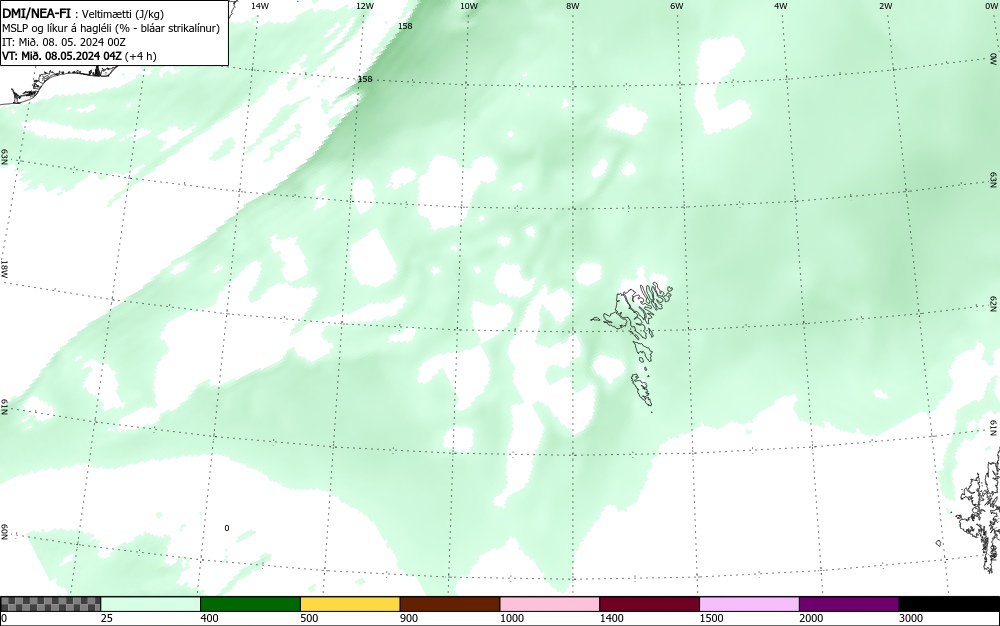The image size is (1000, 626).
Task: Click the legend value 2000
Action: (811, 618)
